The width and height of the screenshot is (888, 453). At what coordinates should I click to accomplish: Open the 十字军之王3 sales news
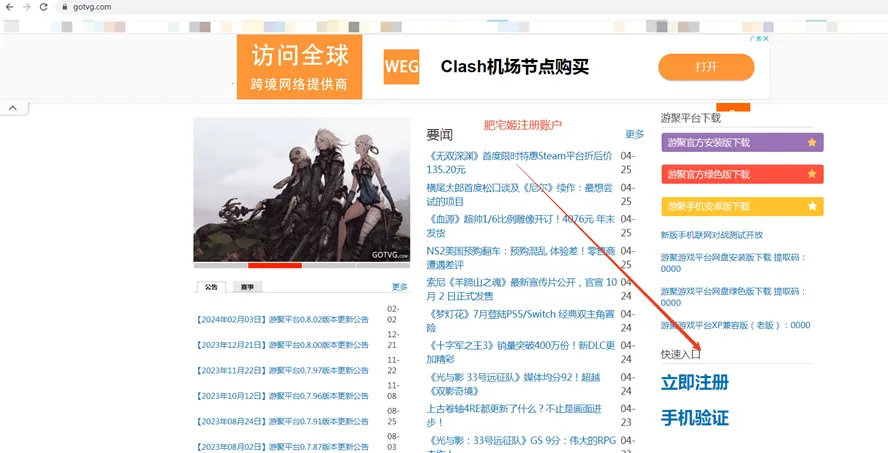(520, 352)
